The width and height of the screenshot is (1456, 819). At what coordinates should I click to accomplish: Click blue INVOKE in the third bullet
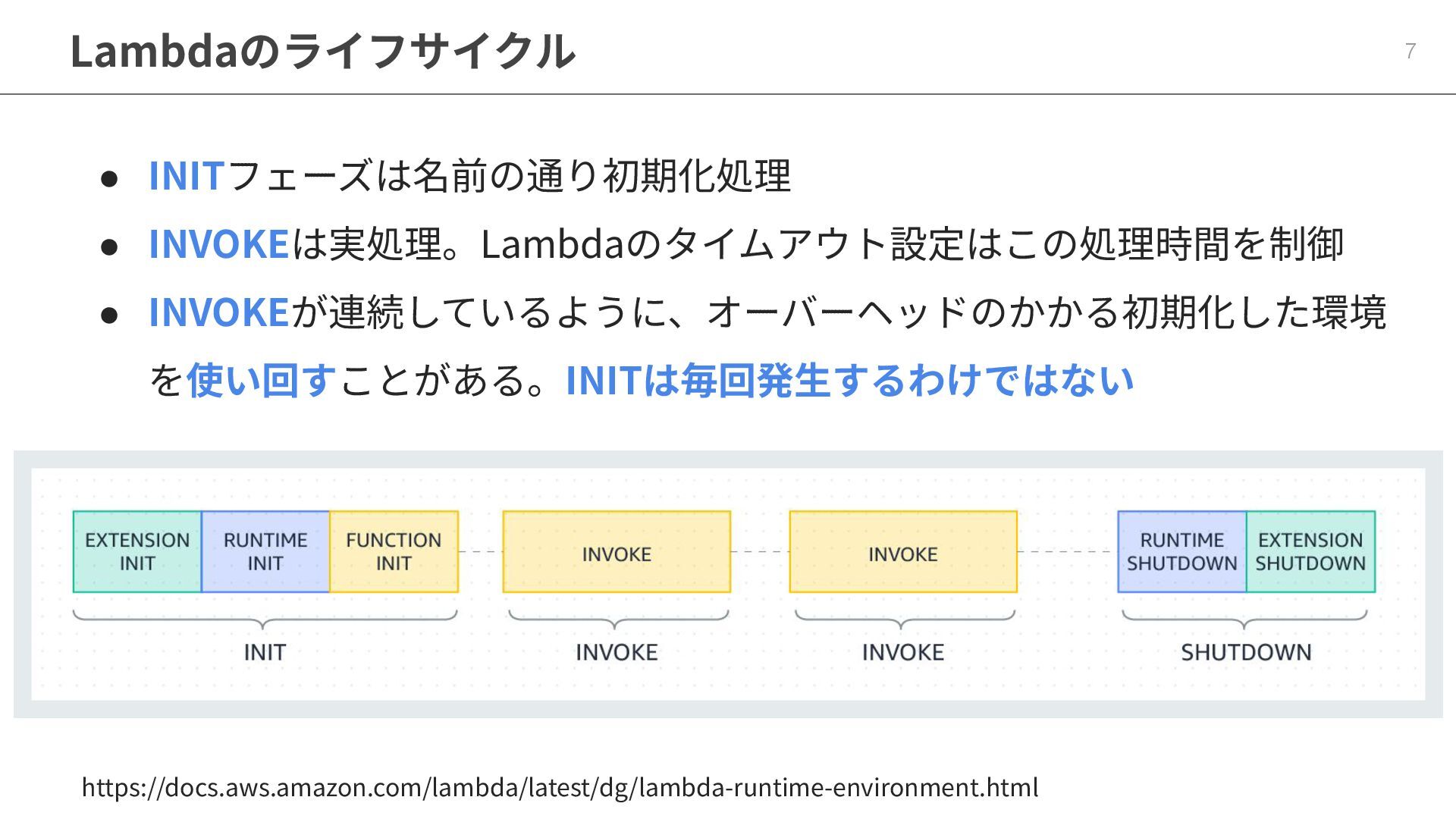click(x=218, y=312)
